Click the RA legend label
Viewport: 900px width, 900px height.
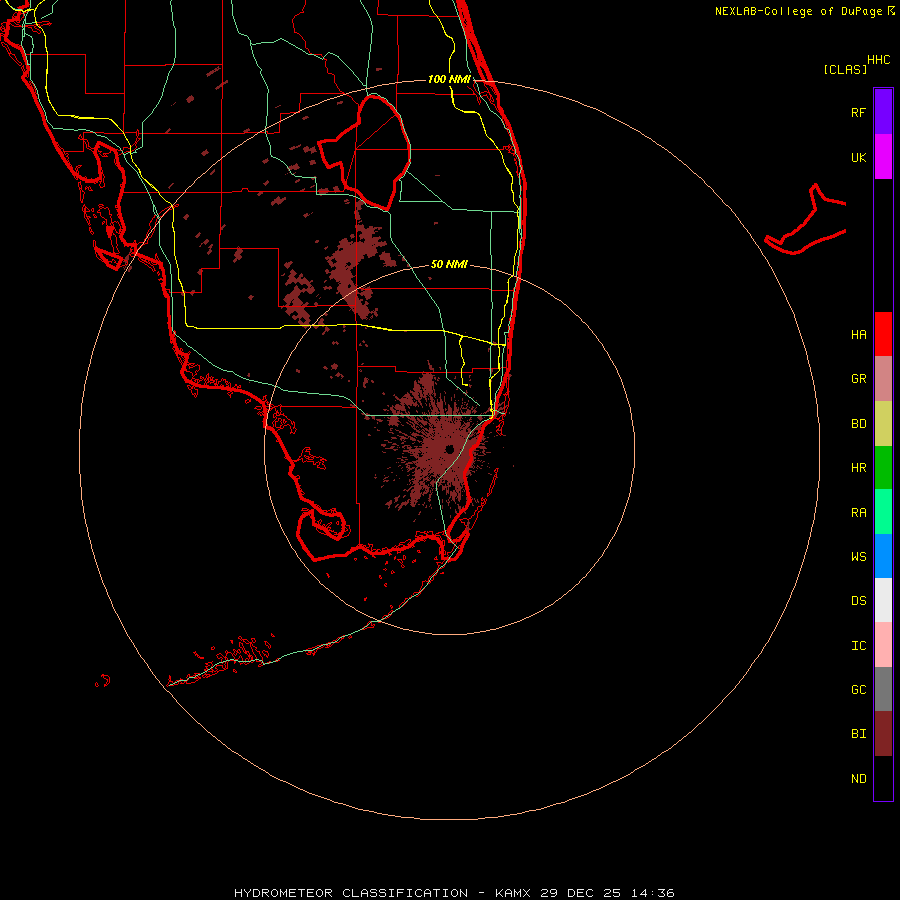tap(858, 513)
